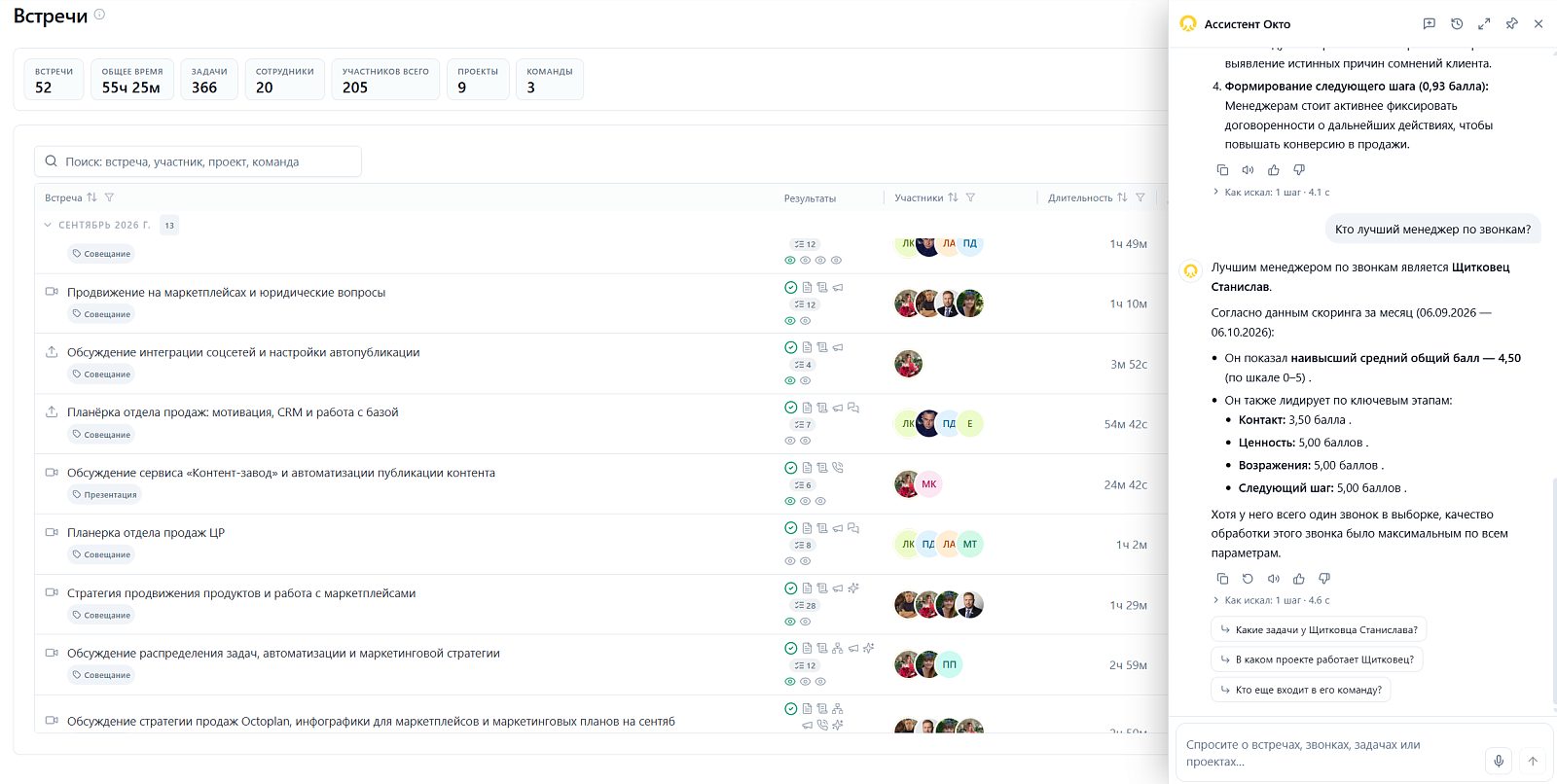This screenshot has width=1557, height=784.
Task: Select the Команды 3 stat card
Action: [x=550, y=80]
